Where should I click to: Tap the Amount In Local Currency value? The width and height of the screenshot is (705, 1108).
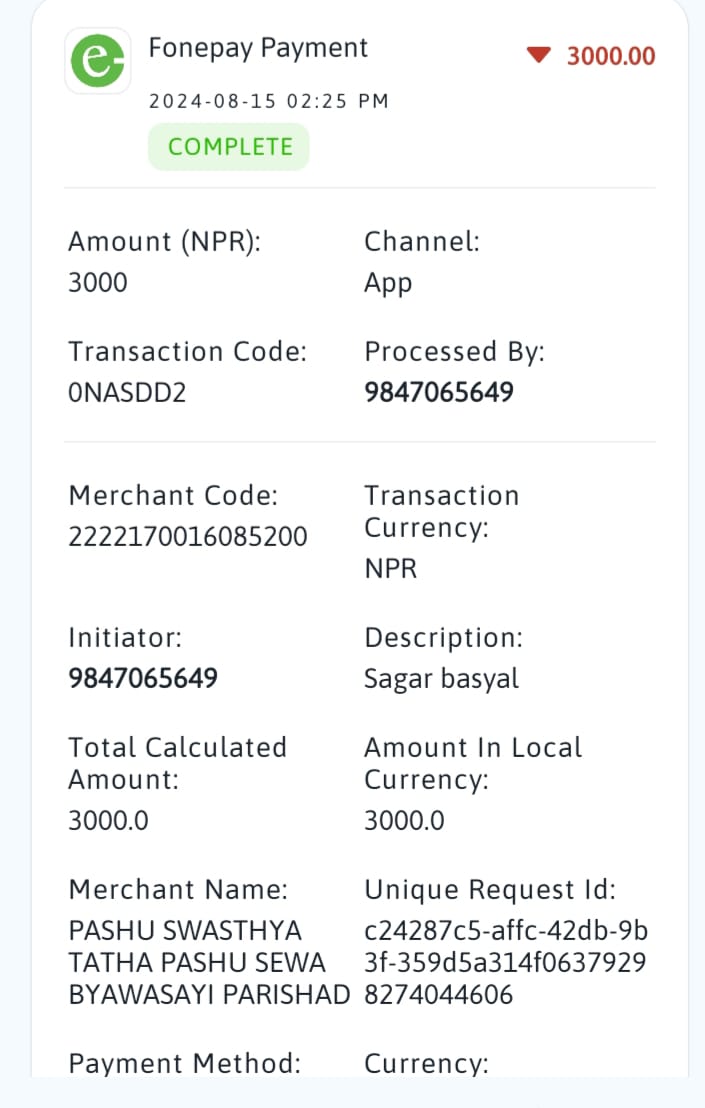404,820
